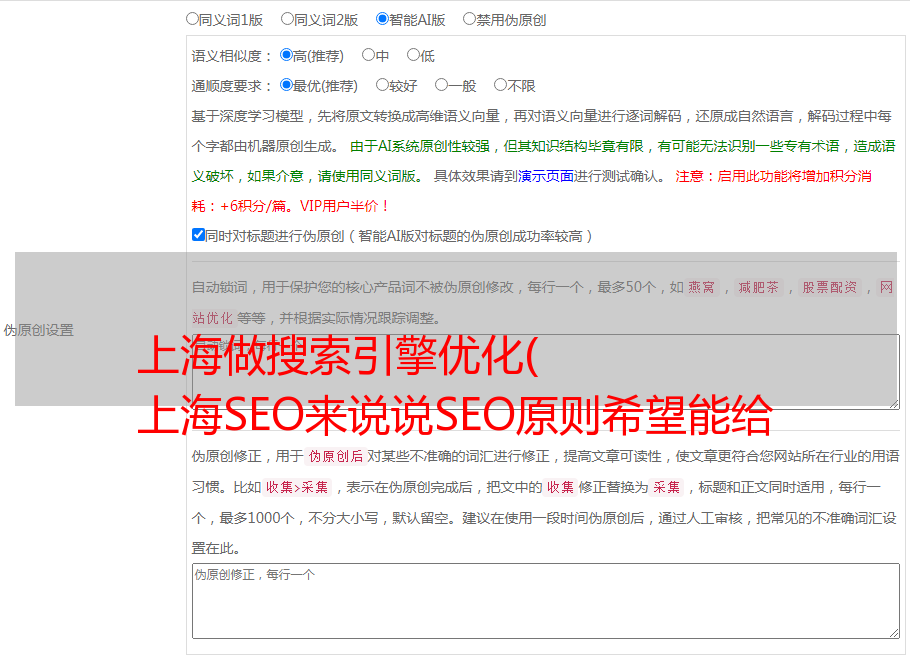Viewport: 911px width, 658px height.
Task: Click the 收集>采集 example tag
Action: pos(297,487)
